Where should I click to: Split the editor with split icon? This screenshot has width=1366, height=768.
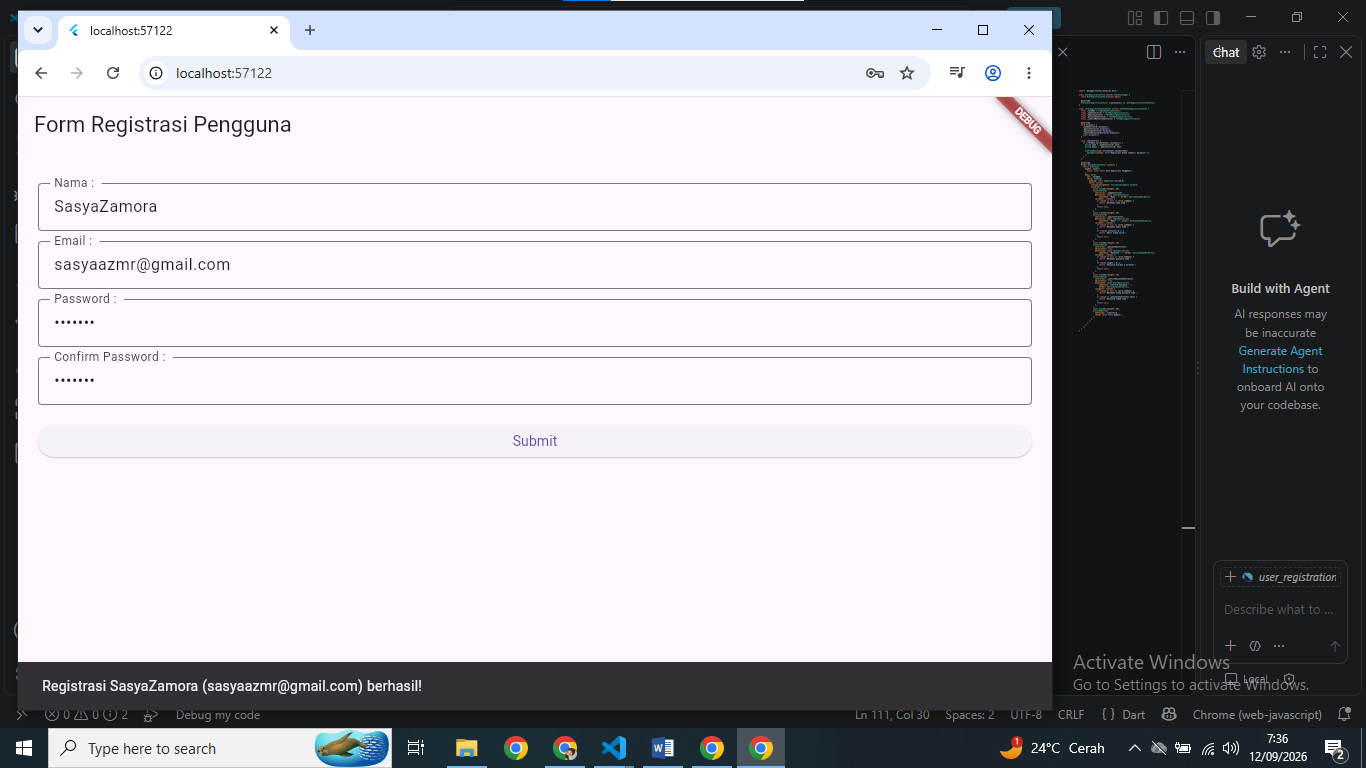1153,52
